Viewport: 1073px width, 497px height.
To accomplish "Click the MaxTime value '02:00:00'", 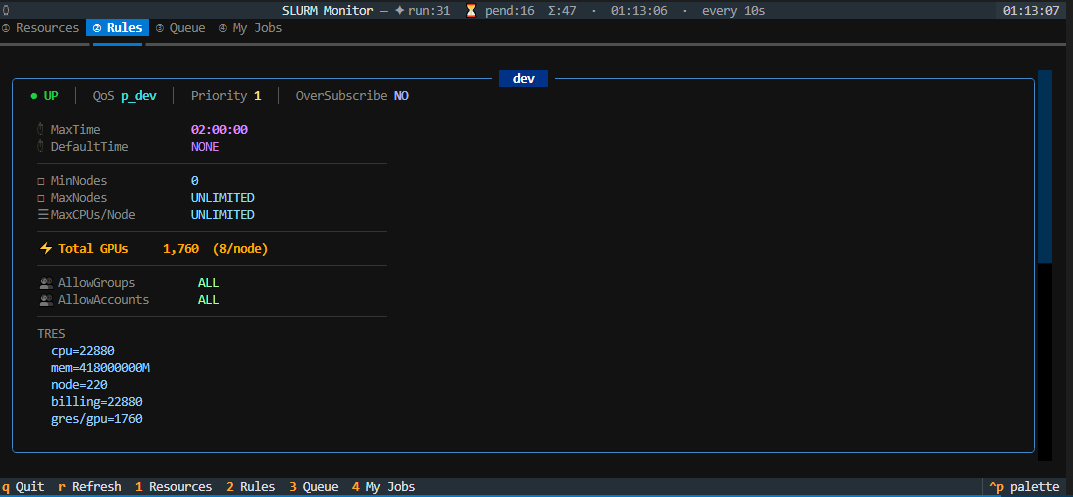I will click(220, 129).
